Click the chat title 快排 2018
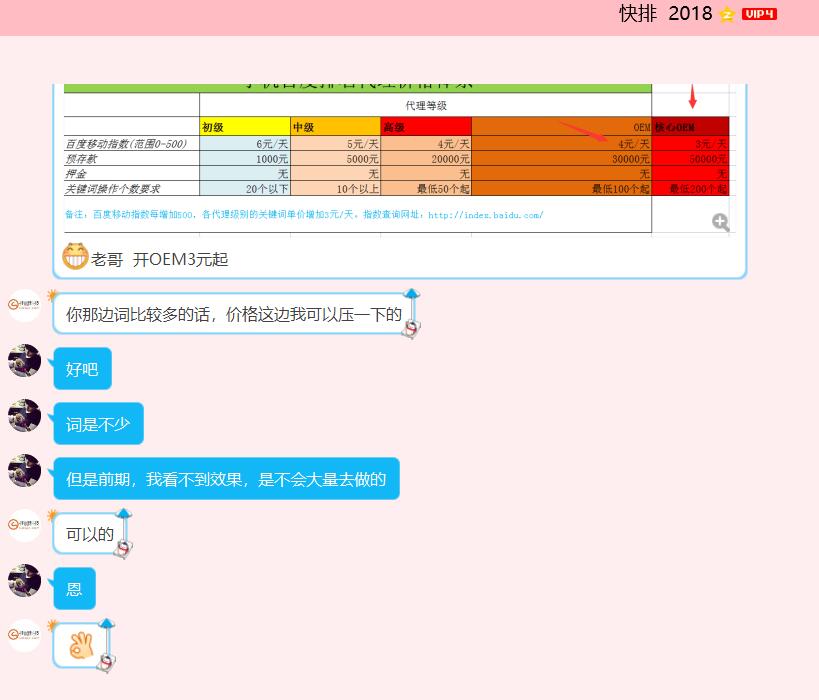The image size is (819, 700). coord(665,14)
